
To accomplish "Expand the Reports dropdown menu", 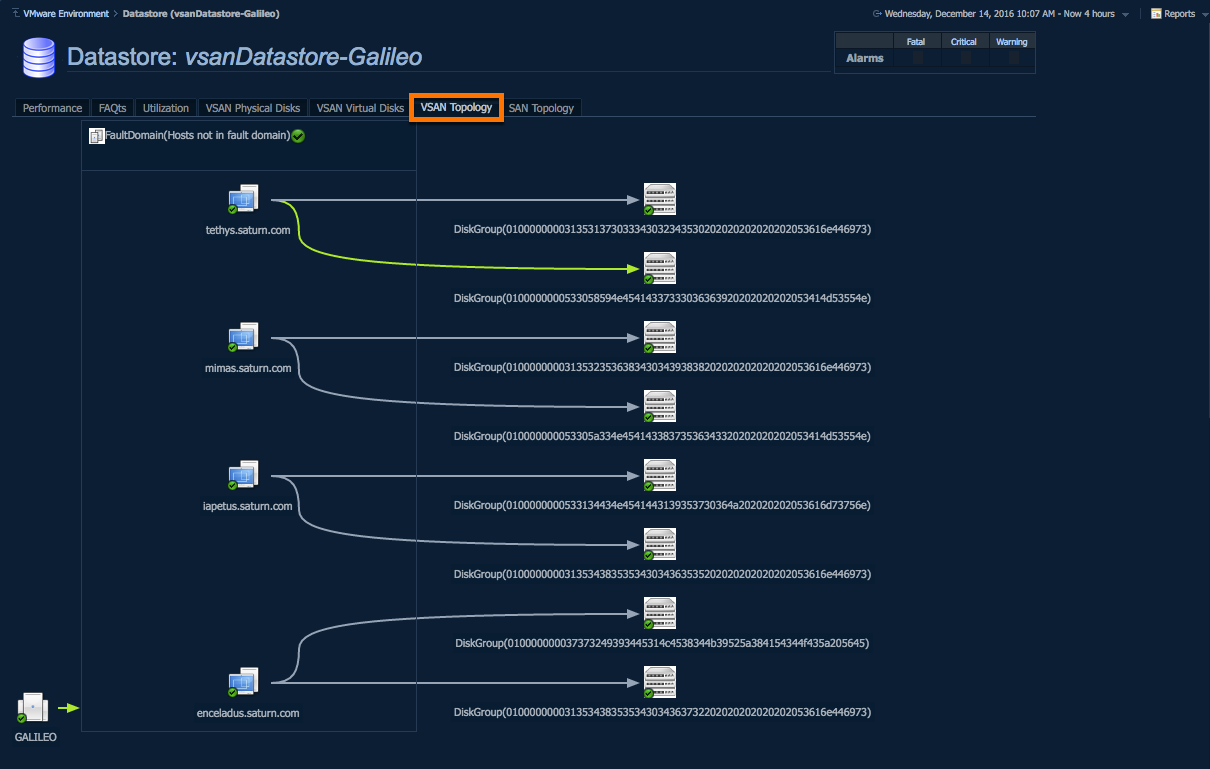I will [1203, 15].
